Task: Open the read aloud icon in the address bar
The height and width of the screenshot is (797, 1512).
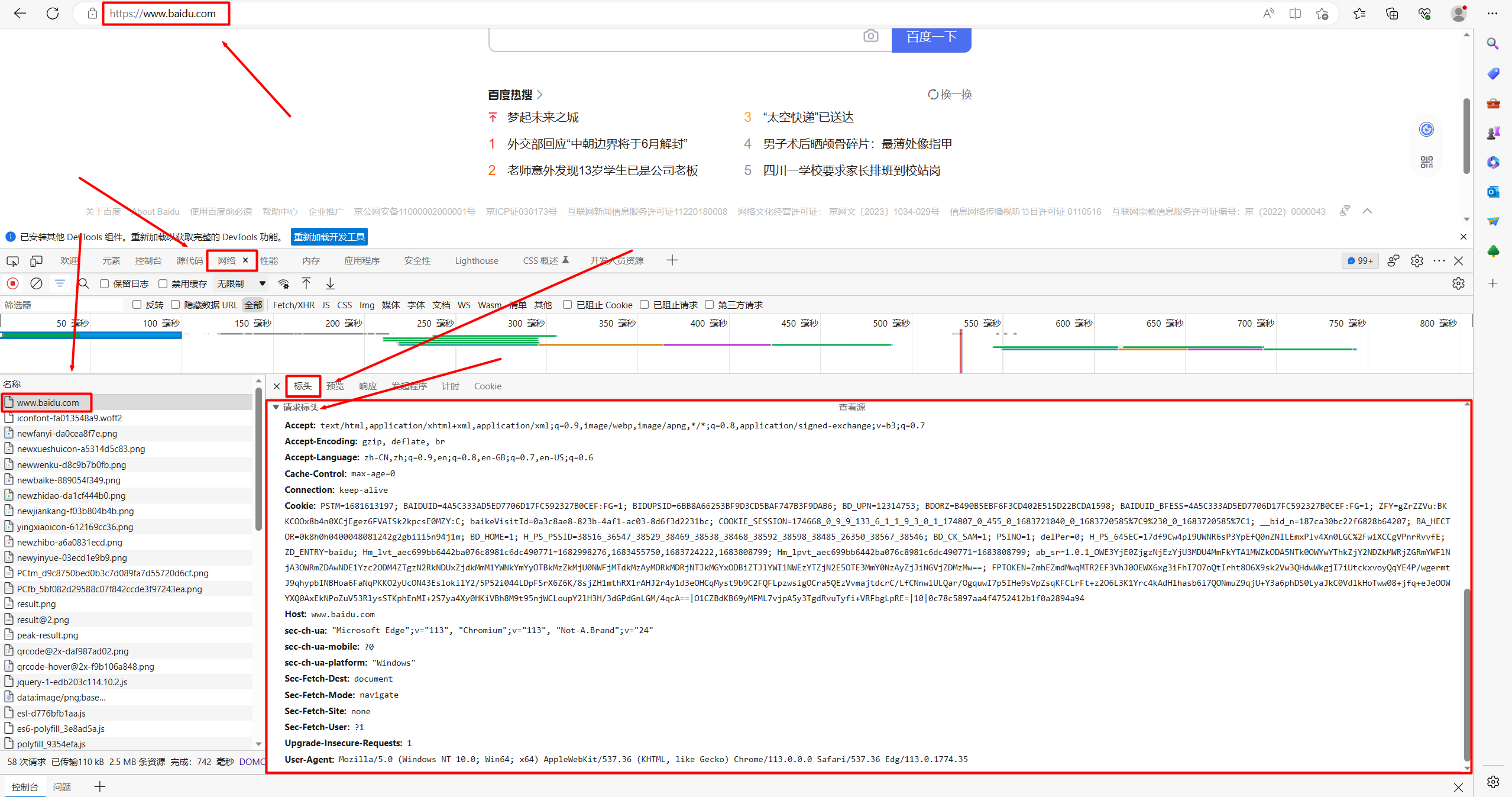Action: pos(1268,13)
